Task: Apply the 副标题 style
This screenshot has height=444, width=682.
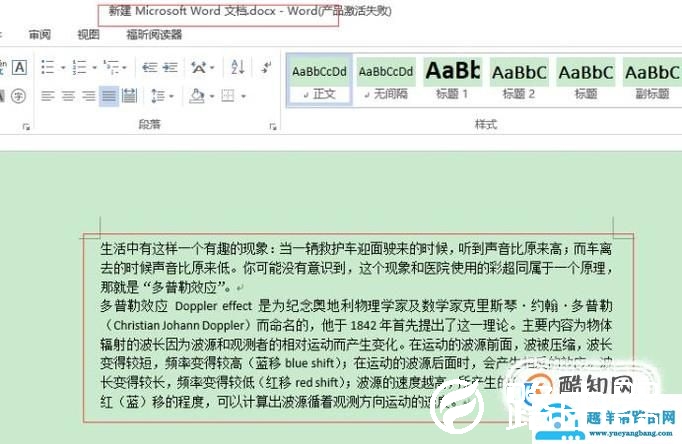Action: tap(652, 80)
